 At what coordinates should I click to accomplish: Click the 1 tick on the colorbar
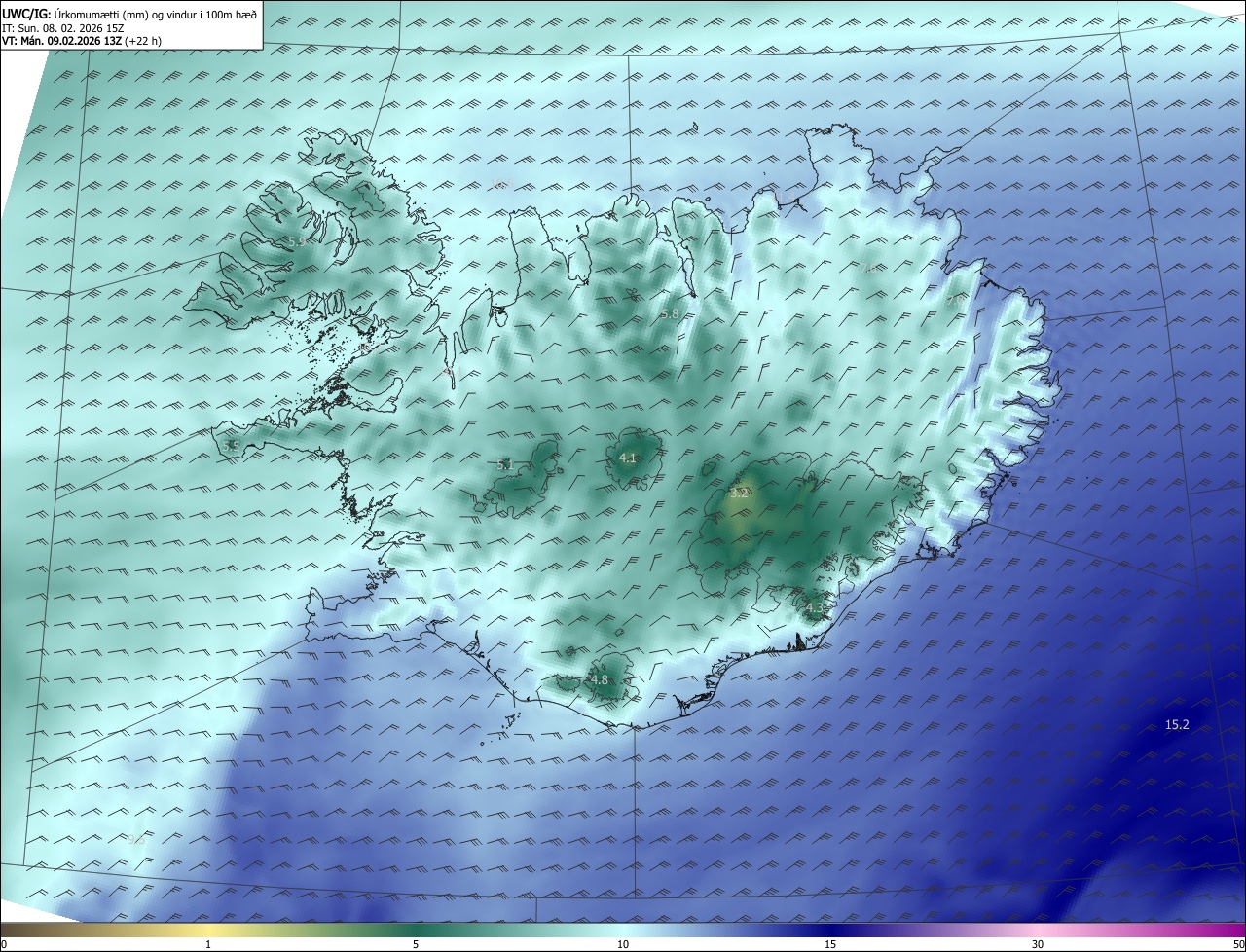pyautogui.click(x=208, y=944)
